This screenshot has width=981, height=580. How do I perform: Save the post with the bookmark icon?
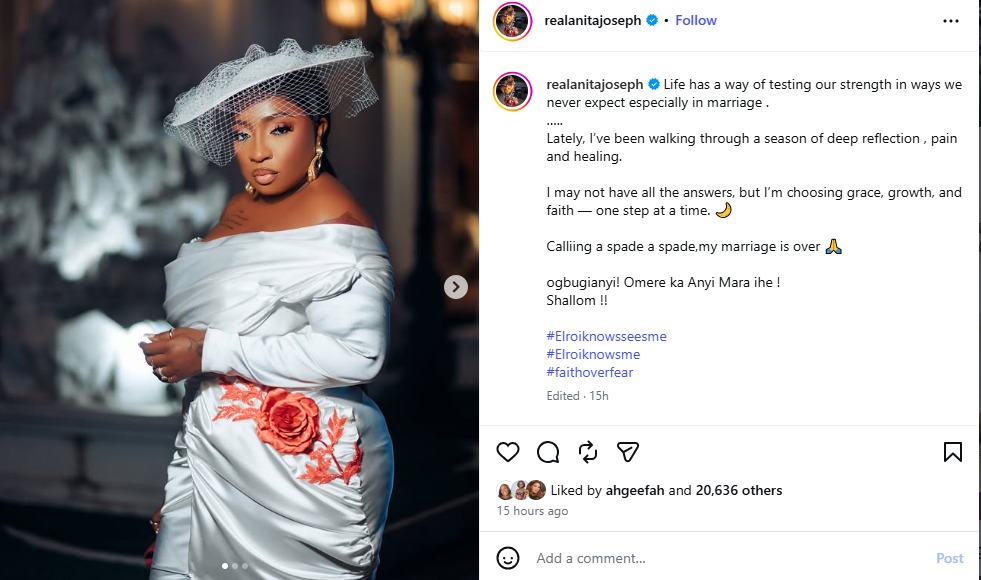tap(953, 452)
